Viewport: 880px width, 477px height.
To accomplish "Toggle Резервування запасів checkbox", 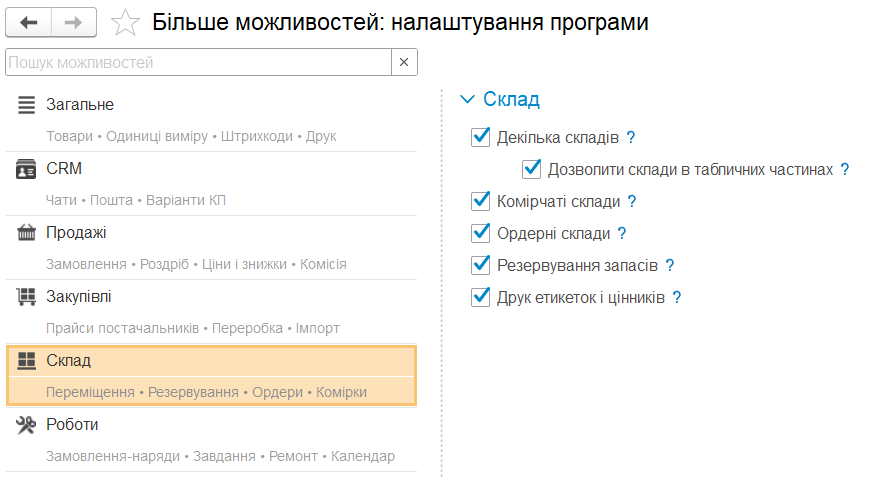I will (481, 265).
